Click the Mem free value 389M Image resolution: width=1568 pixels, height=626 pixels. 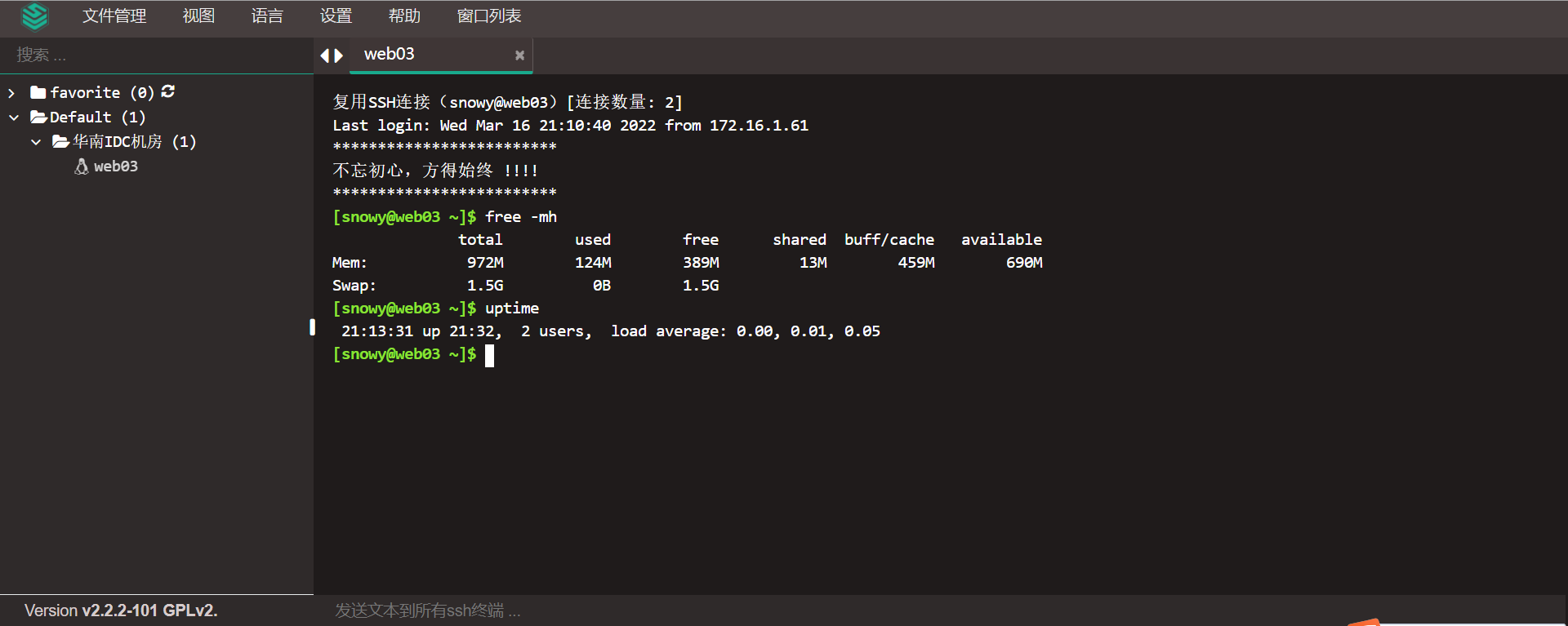[x=701, y=263]
